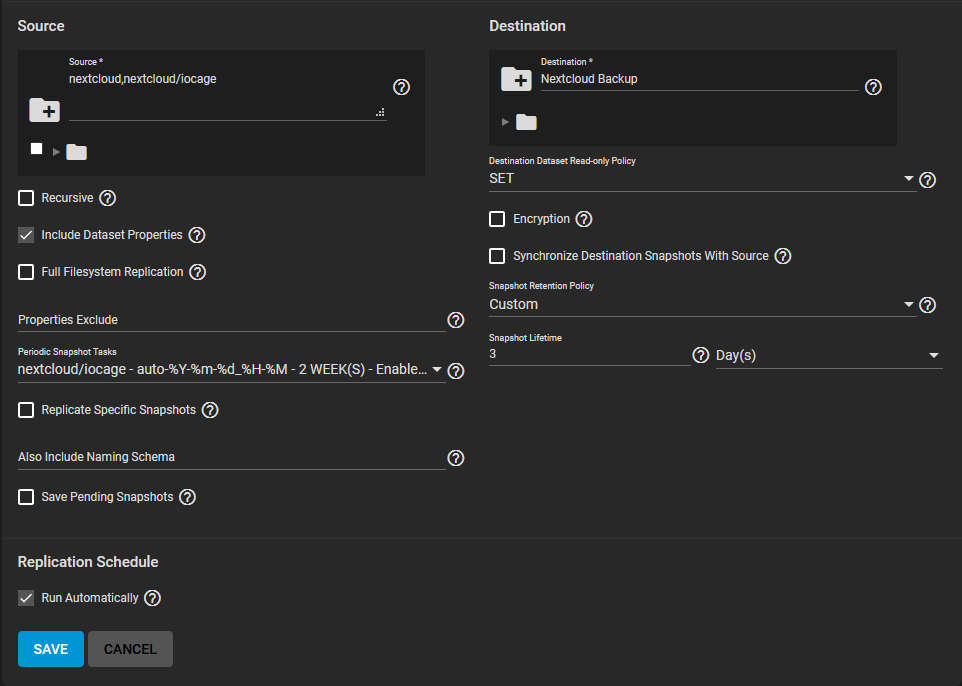Image resolution: width=962 pixels, height=686 pixels.
Task: Uncheck Include Dataset Properties
Action: click(26, 235)
